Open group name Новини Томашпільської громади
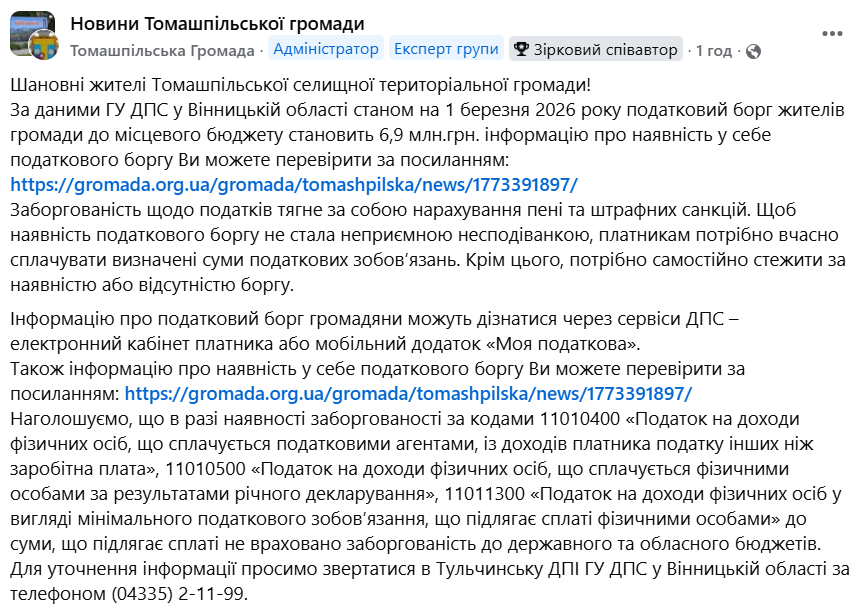Viewport: 861px width, 608px height. [217, 23]
